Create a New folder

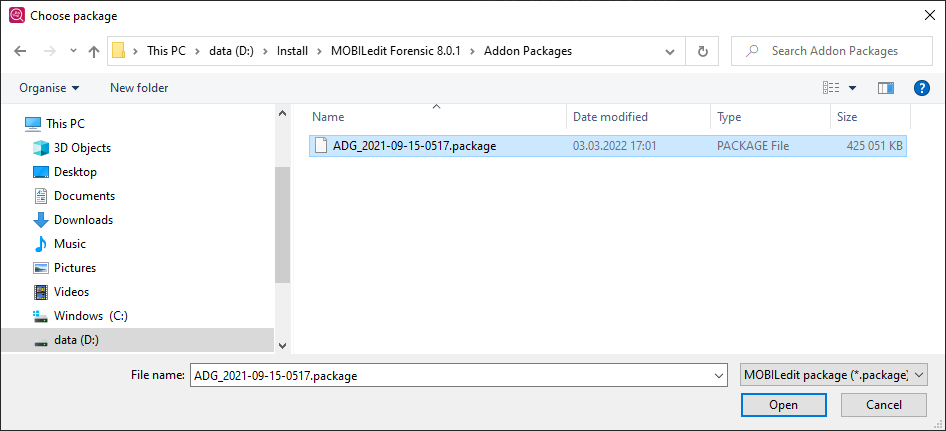139,88
